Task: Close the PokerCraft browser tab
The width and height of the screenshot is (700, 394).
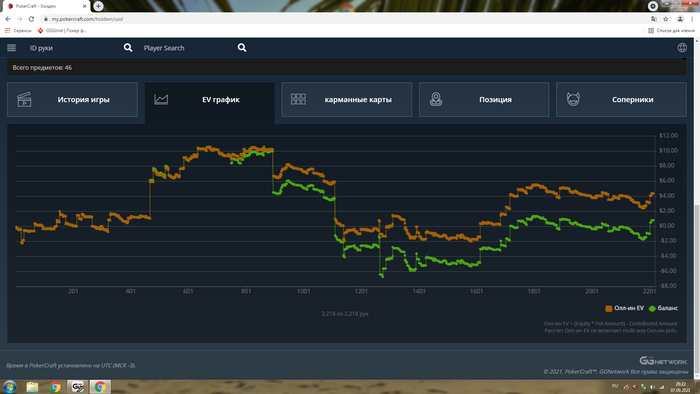Action: (84, 6)
